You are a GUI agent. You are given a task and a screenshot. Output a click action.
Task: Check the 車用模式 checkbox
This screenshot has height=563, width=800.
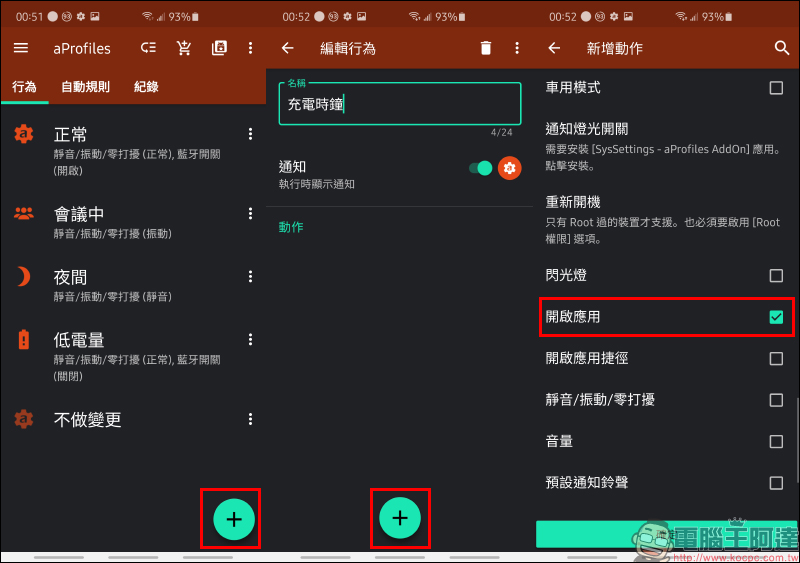coord(776,88)
